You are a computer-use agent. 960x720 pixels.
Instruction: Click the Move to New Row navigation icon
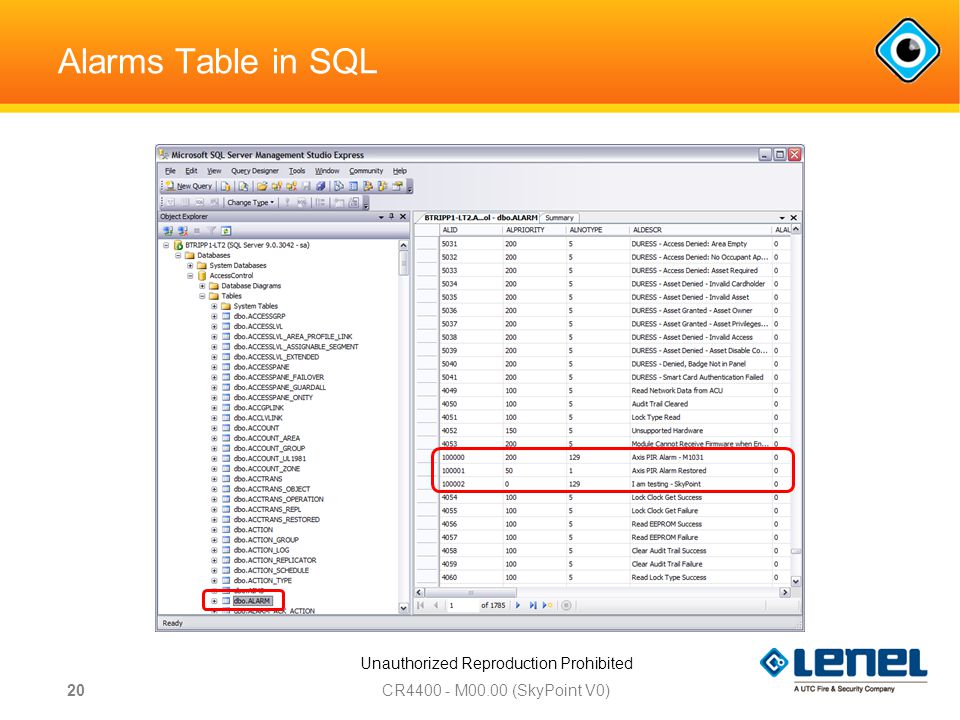547,606
